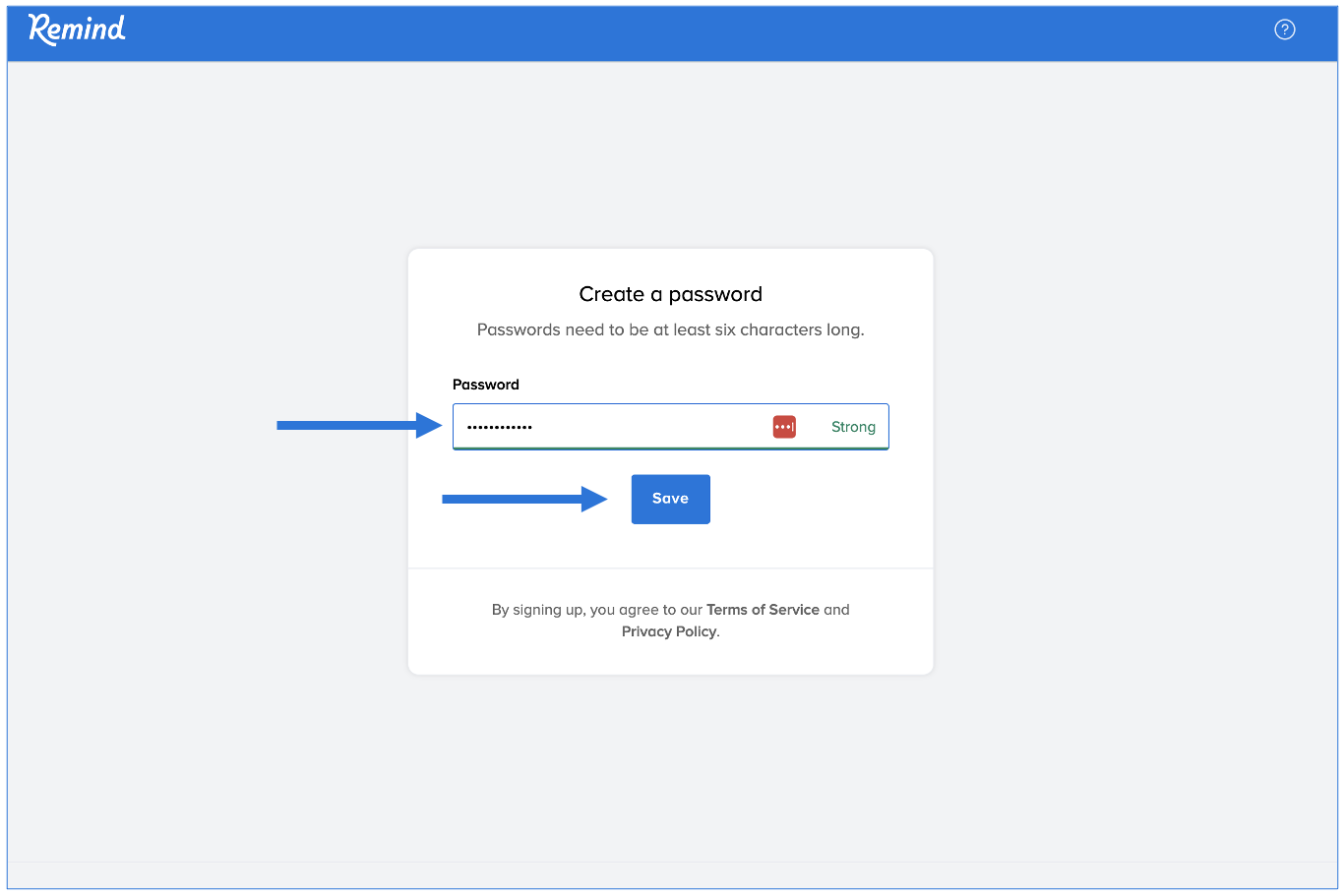Viewport: 1344px width, 896px height.
Task: Click the green strength bar under the field
Action: [670, 448]
